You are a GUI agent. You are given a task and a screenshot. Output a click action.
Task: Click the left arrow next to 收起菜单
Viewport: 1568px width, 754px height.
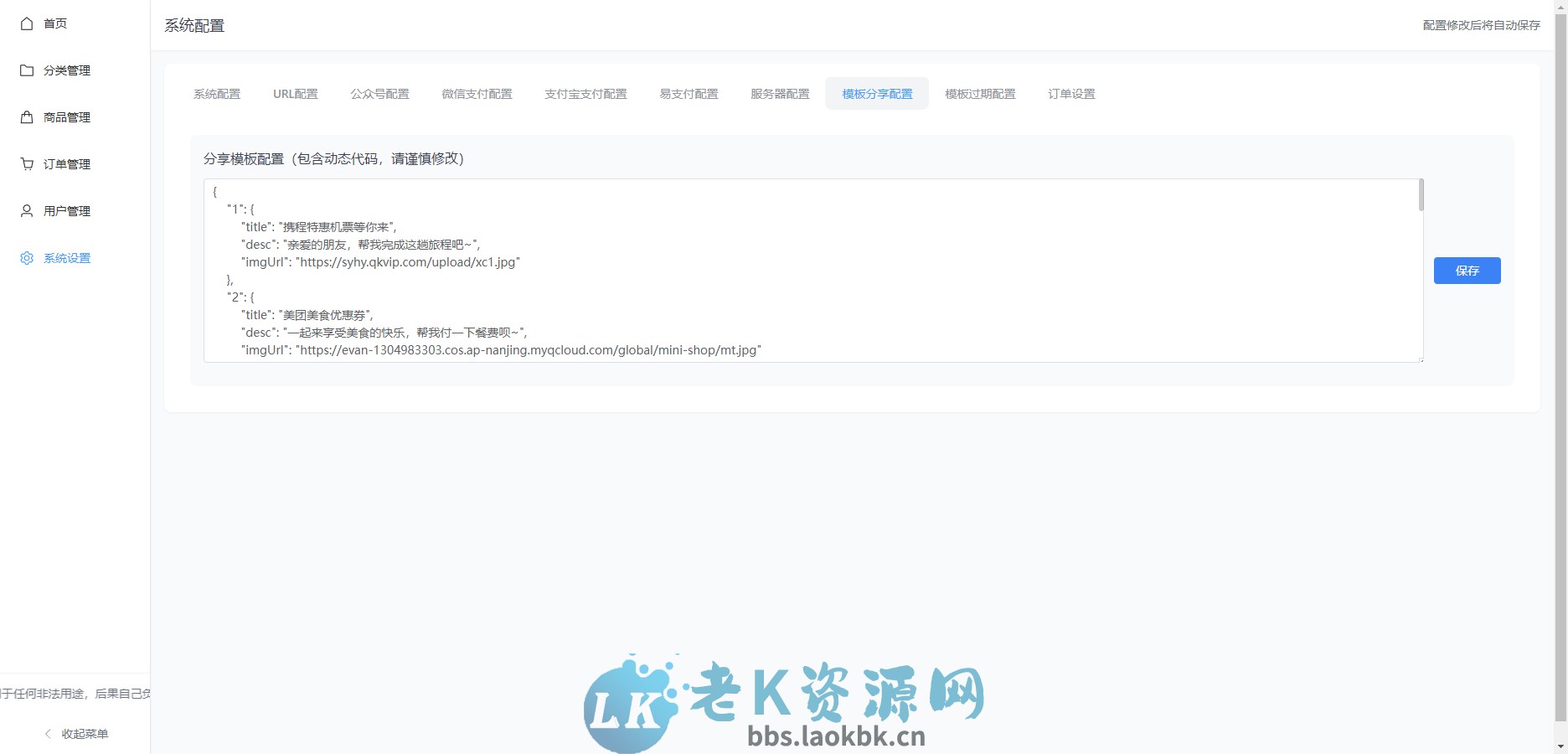[x=47, y=734]
